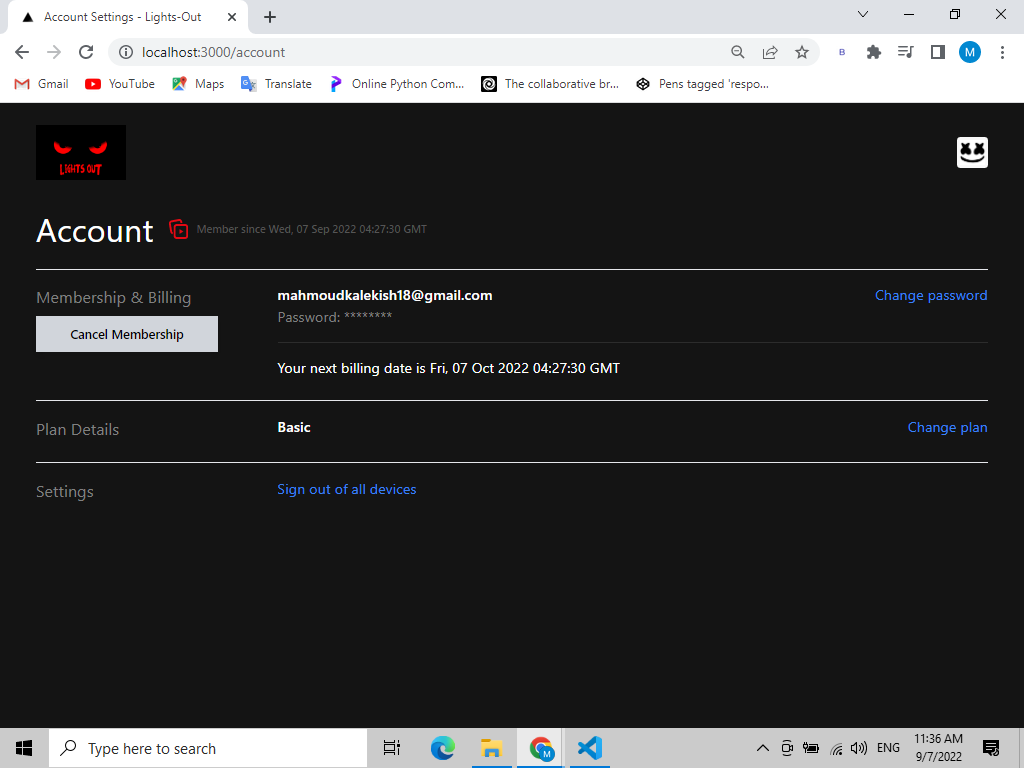1024x768 pixels.
Task: Open the Chrome profile avatar M
Action: (x=970, y=51)
